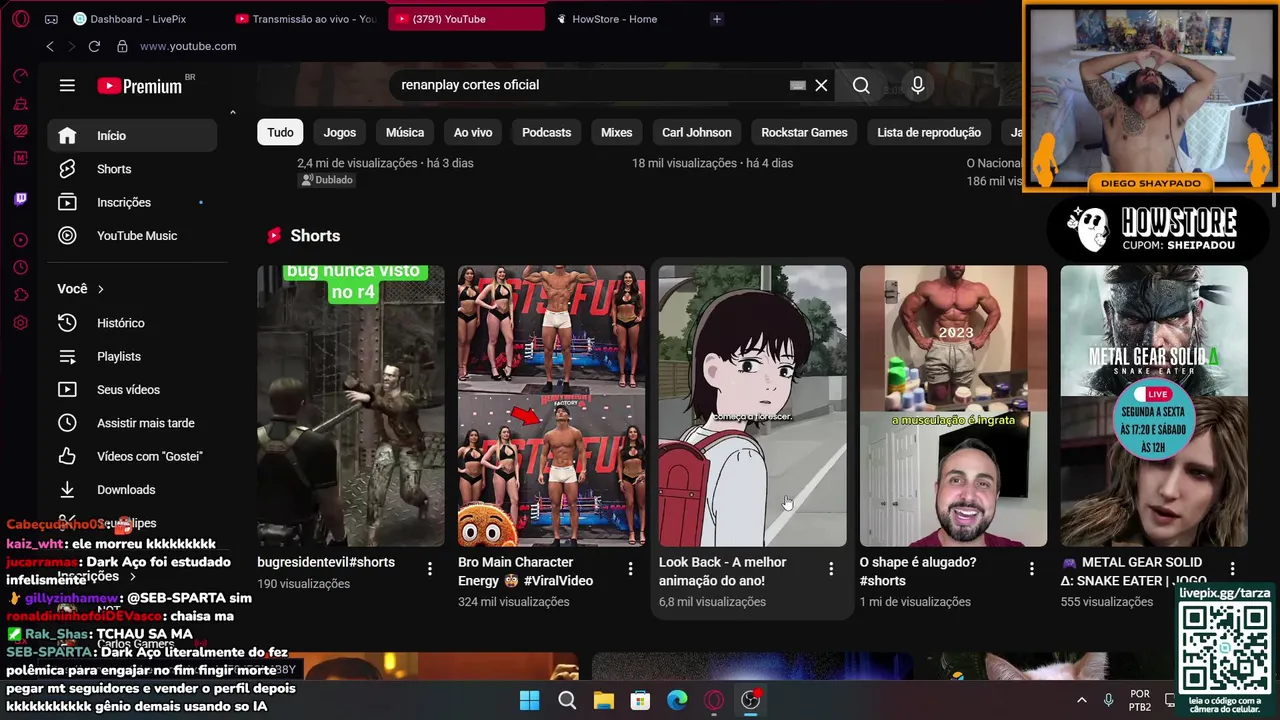Toggle the YouTube hamburger guide menu
The width and height of the screenshot is (1280, 720).
tap(67, 86)
